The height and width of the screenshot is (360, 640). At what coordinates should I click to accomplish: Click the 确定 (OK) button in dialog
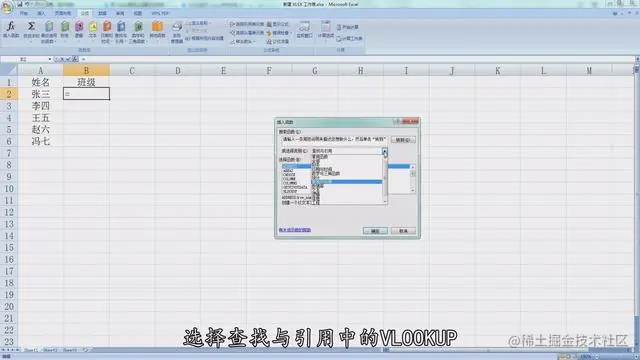click(375, 231)
